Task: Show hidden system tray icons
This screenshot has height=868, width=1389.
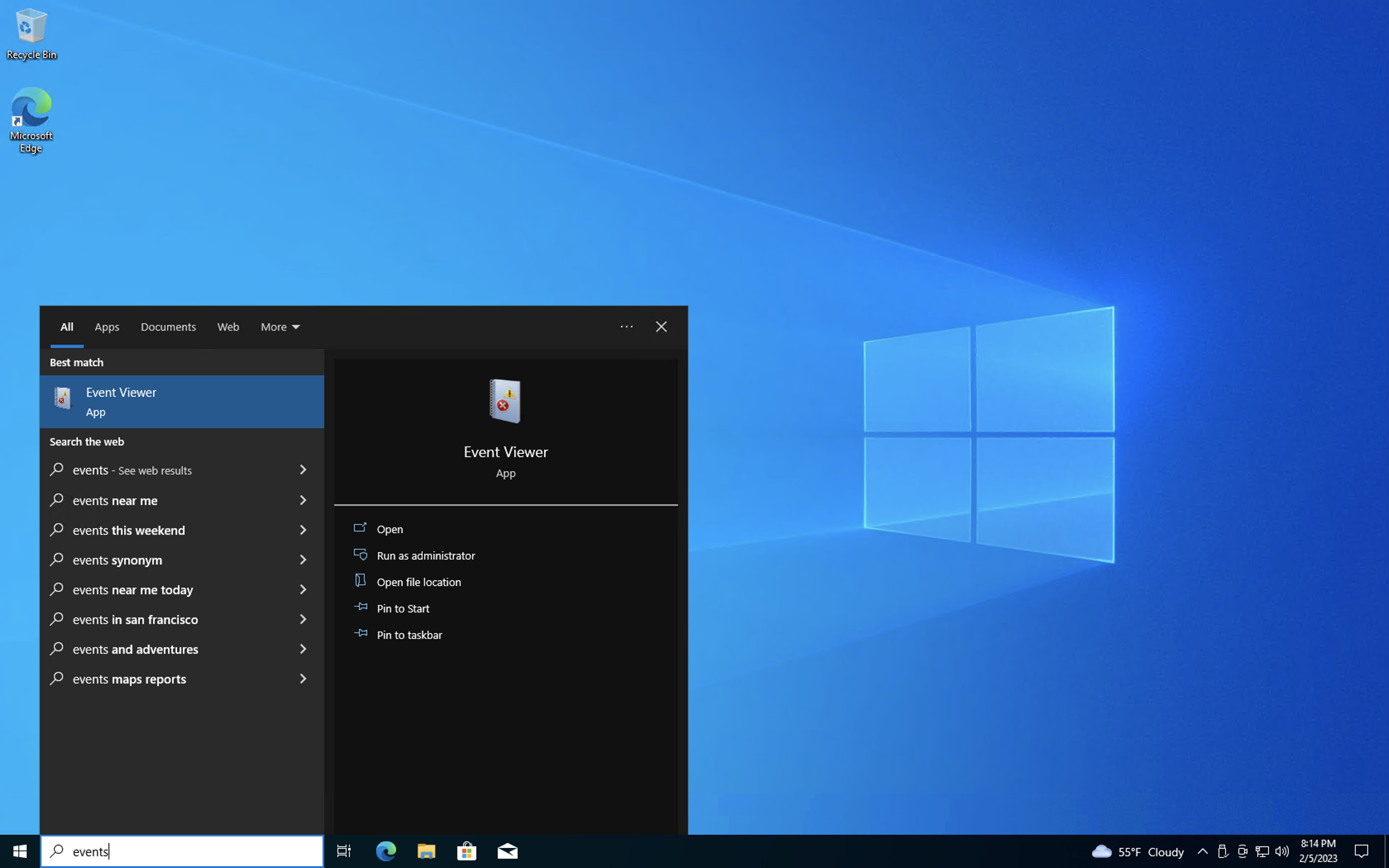Action: pyautogui.click(x=1203, y=851)
